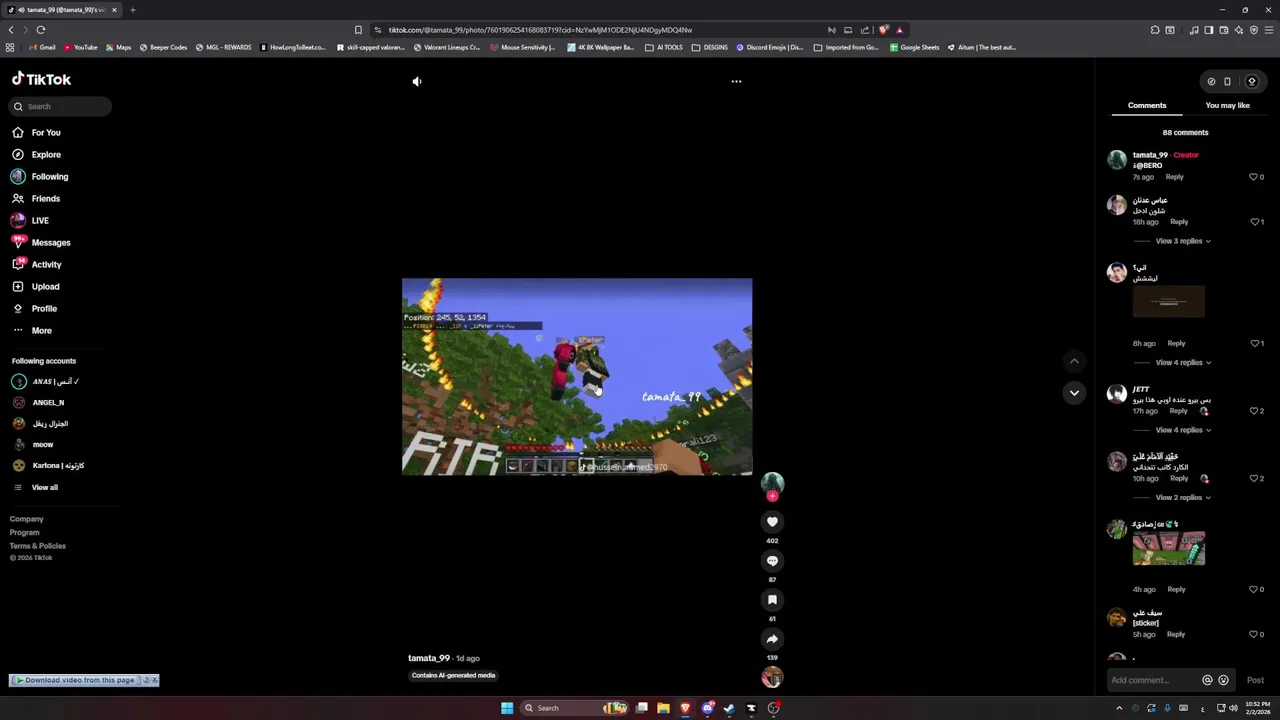Switch to the You may like tab
1280x720 pixels.
point(1227,105)
